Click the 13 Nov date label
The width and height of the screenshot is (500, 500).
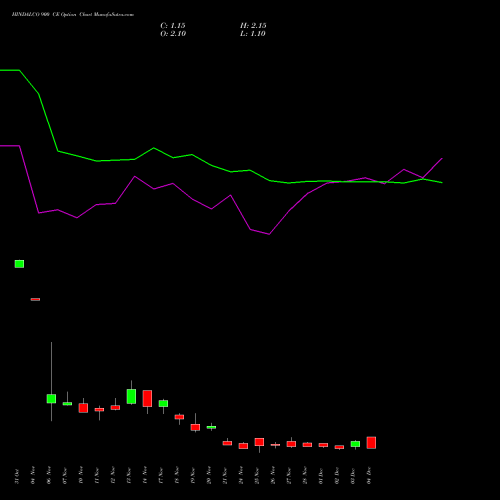coord(129,476)
